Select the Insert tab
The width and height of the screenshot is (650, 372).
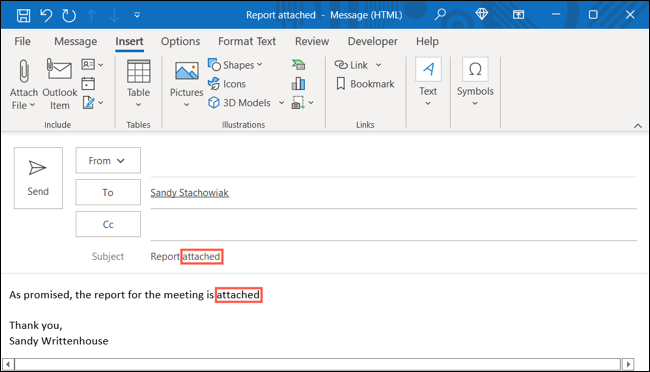[129, 41]
